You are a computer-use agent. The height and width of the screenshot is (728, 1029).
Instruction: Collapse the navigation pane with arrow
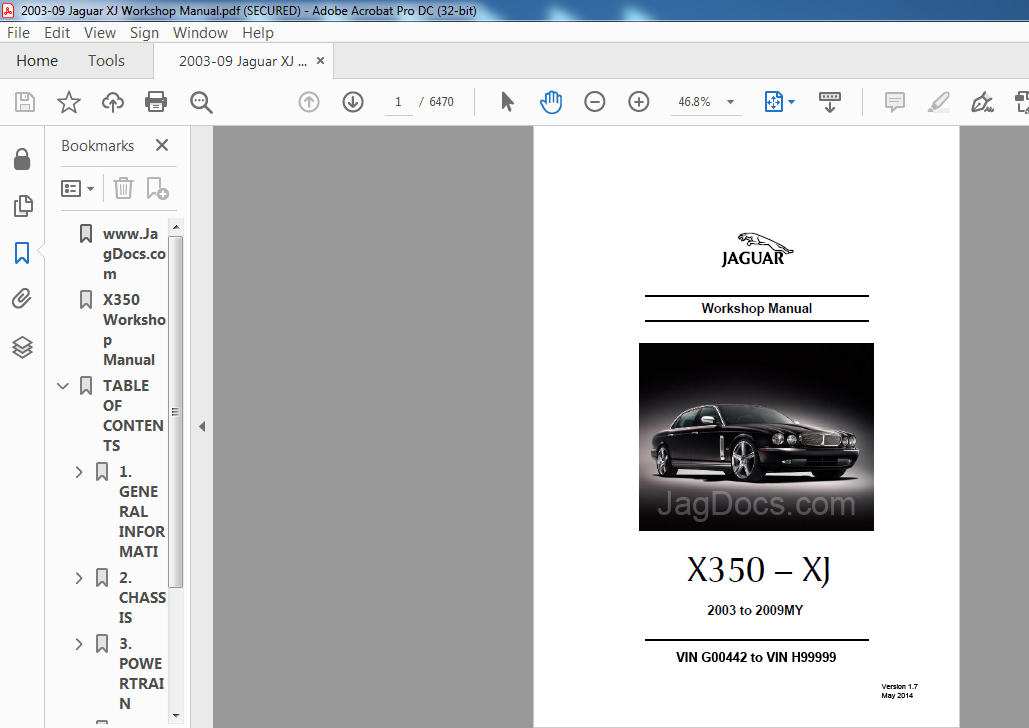point(202,427)
